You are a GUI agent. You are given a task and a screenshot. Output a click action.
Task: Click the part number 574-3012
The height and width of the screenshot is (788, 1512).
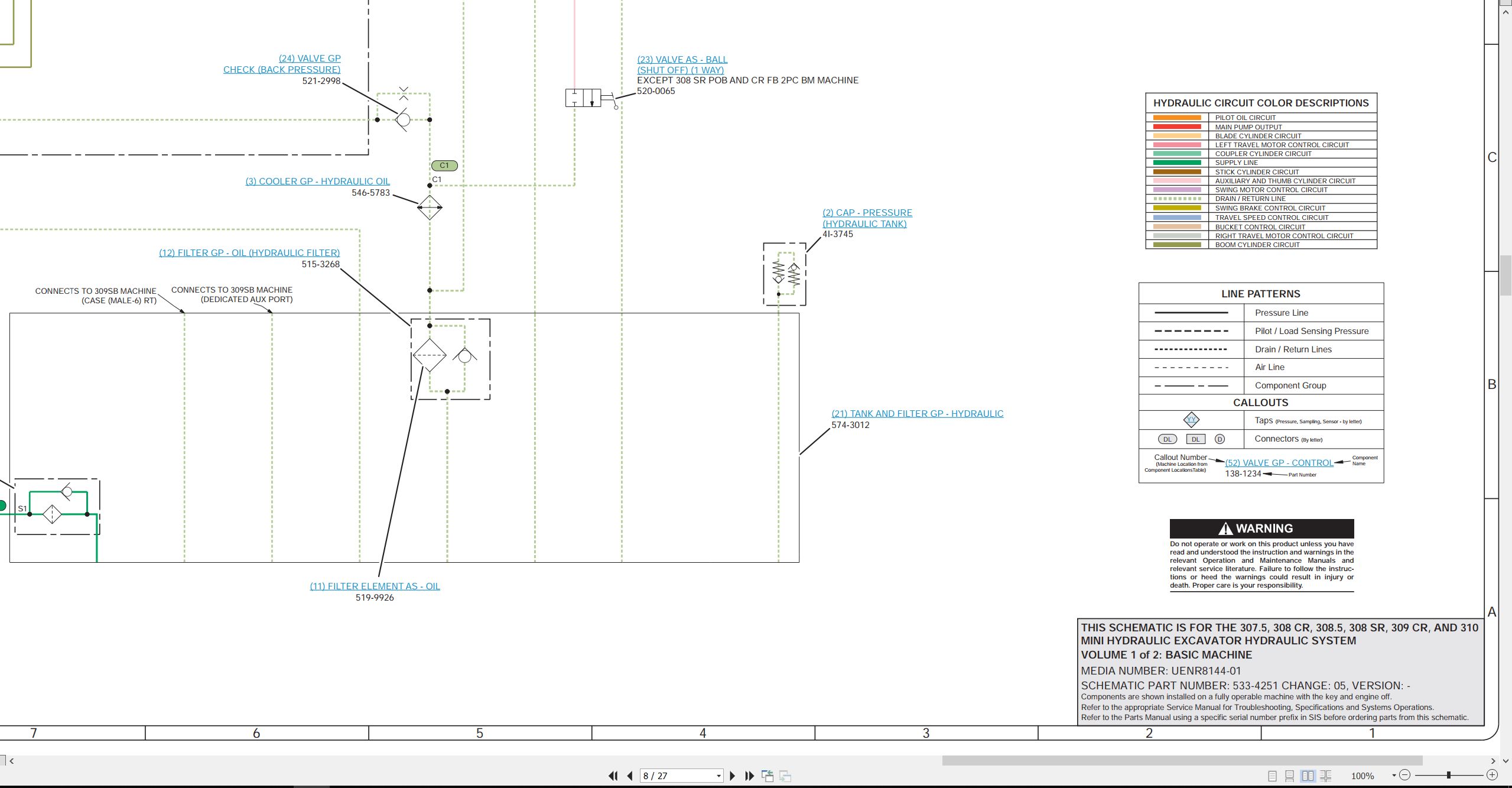[850, 425]
